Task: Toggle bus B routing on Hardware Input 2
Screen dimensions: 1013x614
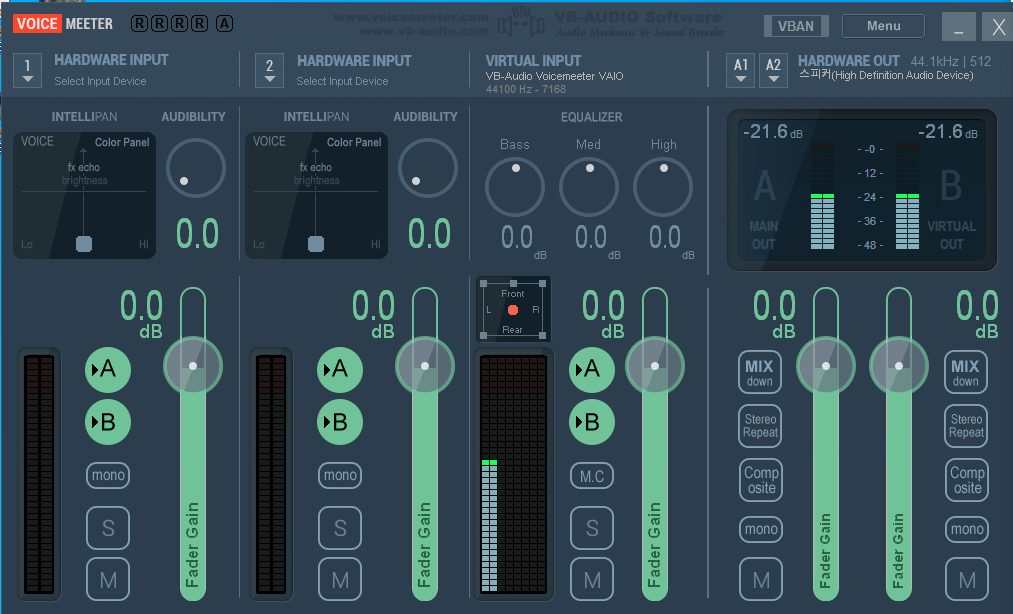Action: coord(340,422)
